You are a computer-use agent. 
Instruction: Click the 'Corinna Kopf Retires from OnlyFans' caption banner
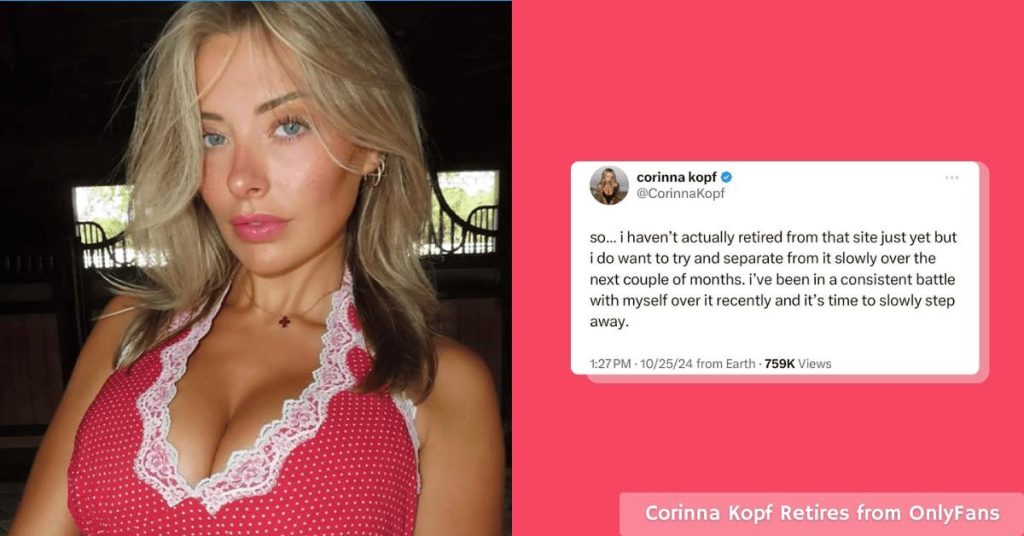[822, 513]
